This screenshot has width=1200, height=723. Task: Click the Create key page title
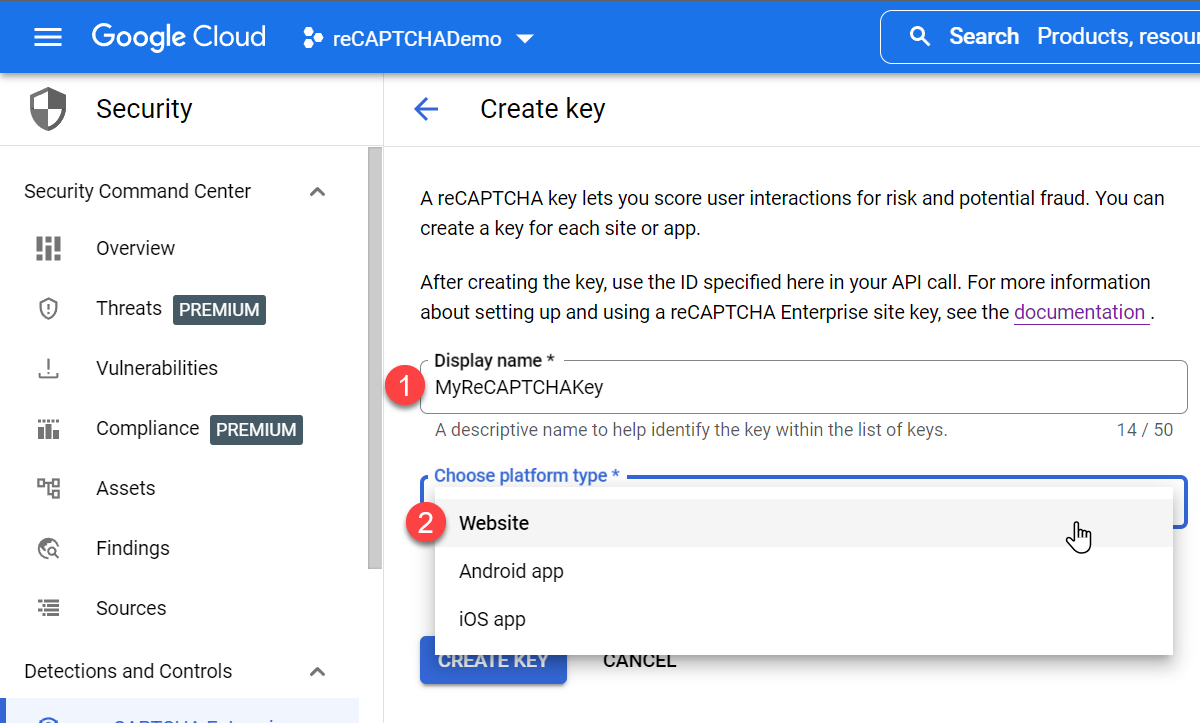[x=542, y=109]
